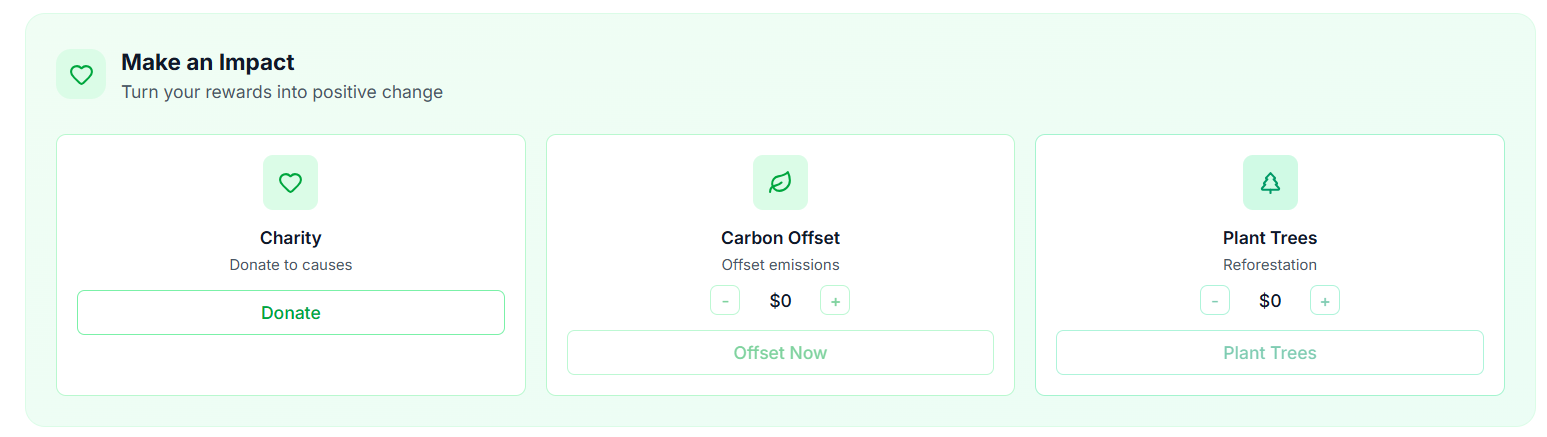Screen dimensions: 1547x437
Task: Increase the Plant Trees amount with plus
Action: click(1325, 300)
